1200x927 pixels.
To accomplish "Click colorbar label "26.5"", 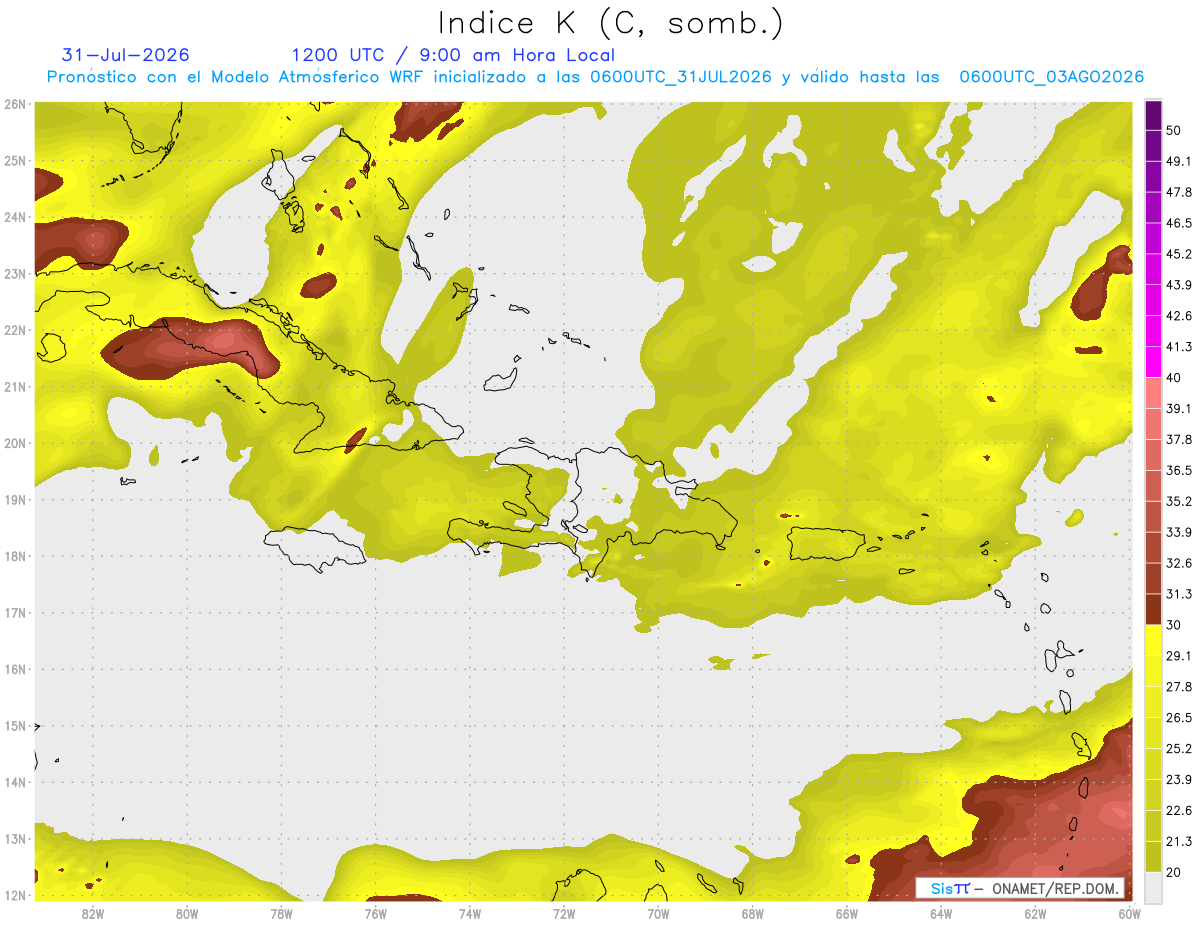I will coord(1179,717).
